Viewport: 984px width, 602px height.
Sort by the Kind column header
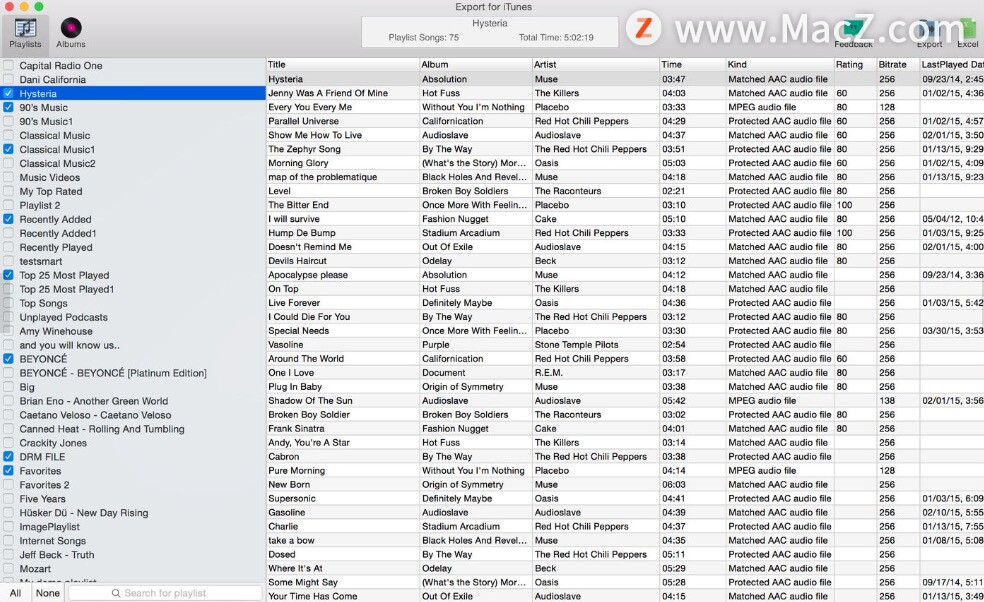(779, 64)
